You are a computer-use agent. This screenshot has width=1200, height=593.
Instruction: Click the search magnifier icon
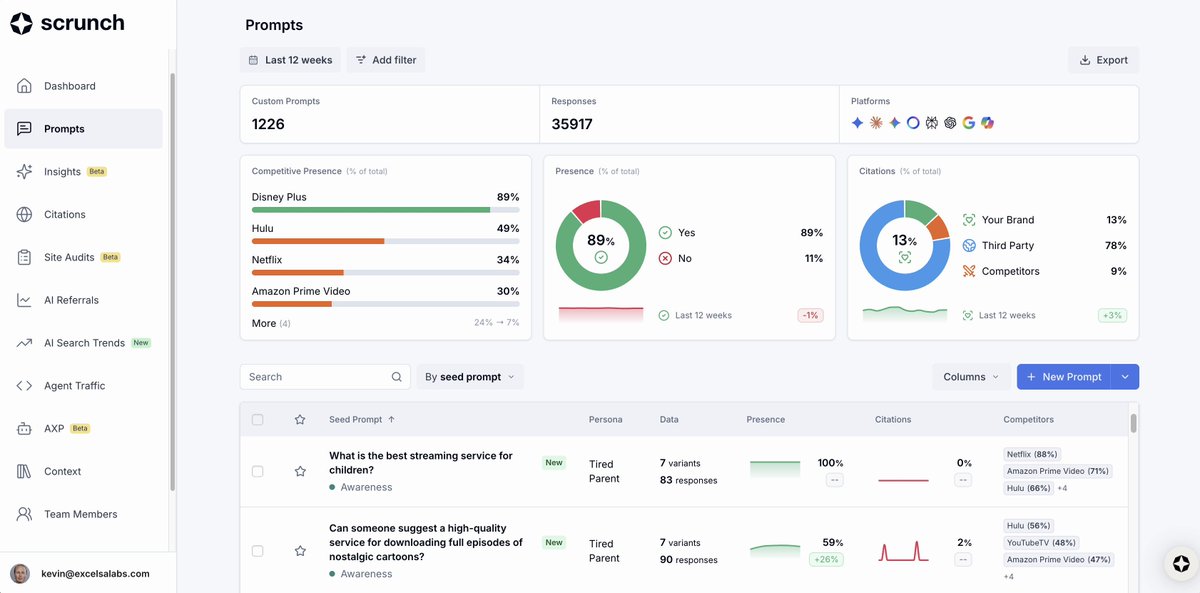(397, 377)
